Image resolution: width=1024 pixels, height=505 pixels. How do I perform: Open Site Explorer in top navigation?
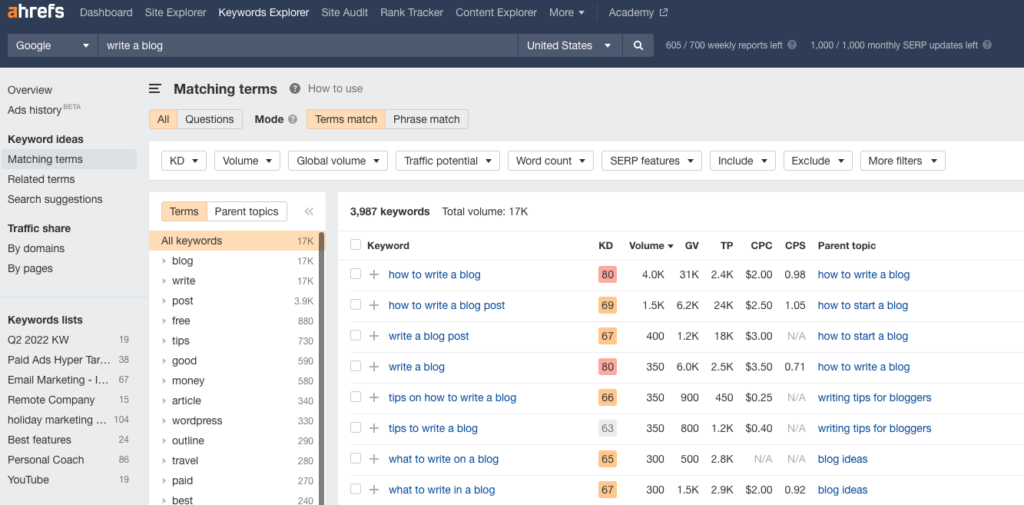(x=176, y=12)
